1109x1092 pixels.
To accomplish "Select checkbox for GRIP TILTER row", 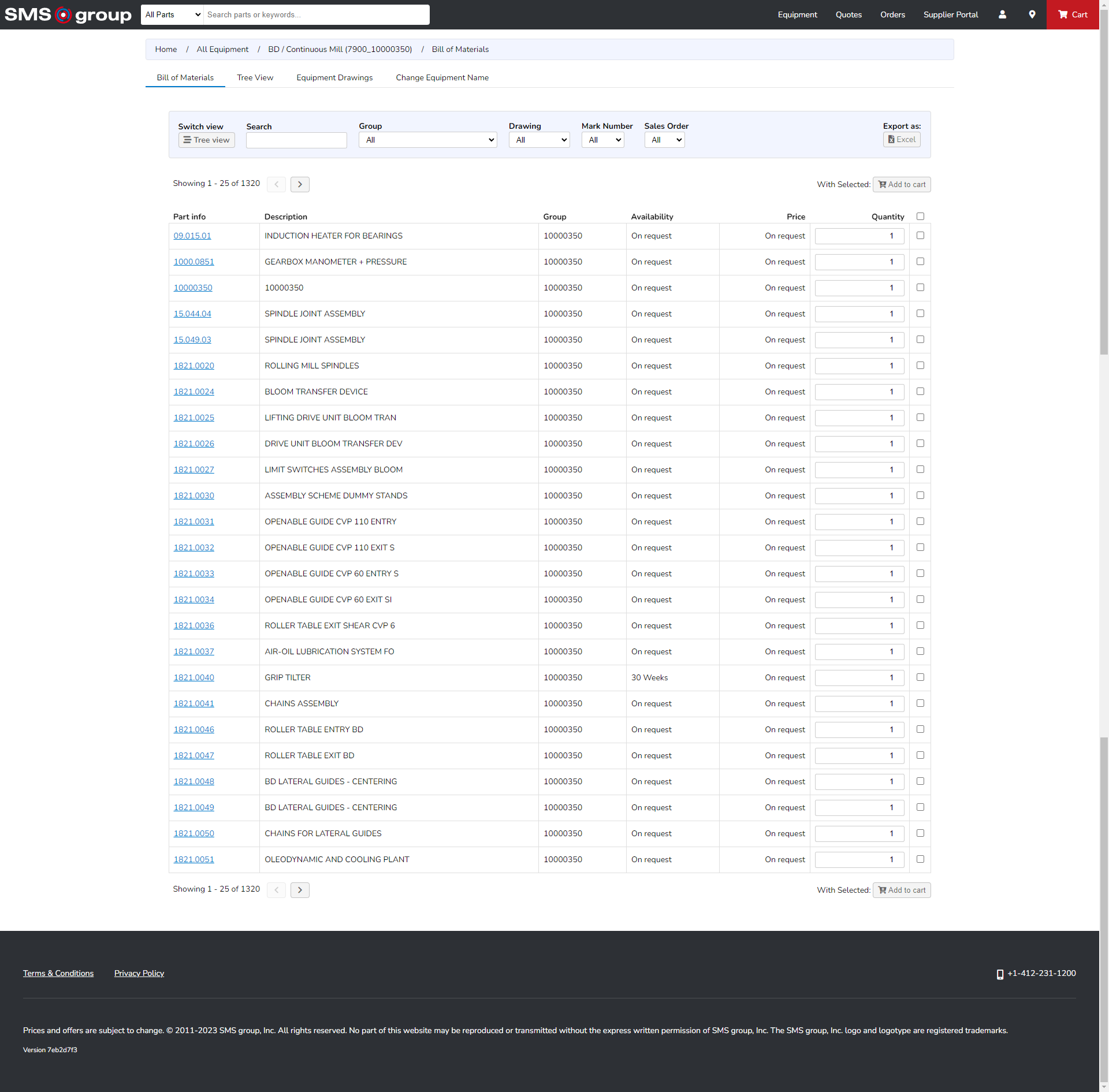I will pos(920,677).
